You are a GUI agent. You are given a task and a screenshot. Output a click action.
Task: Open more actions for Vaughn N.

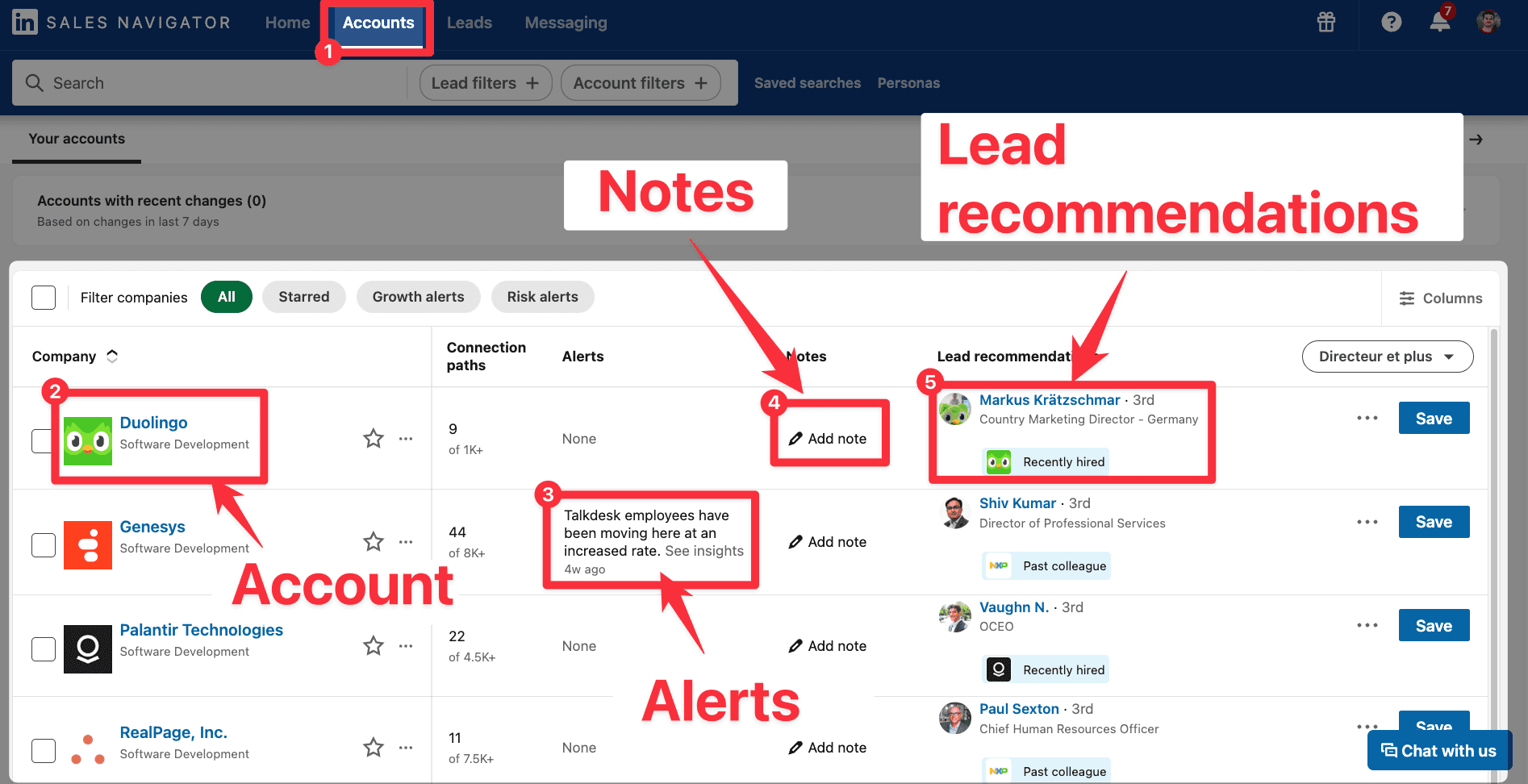[x=1367, y=625]
